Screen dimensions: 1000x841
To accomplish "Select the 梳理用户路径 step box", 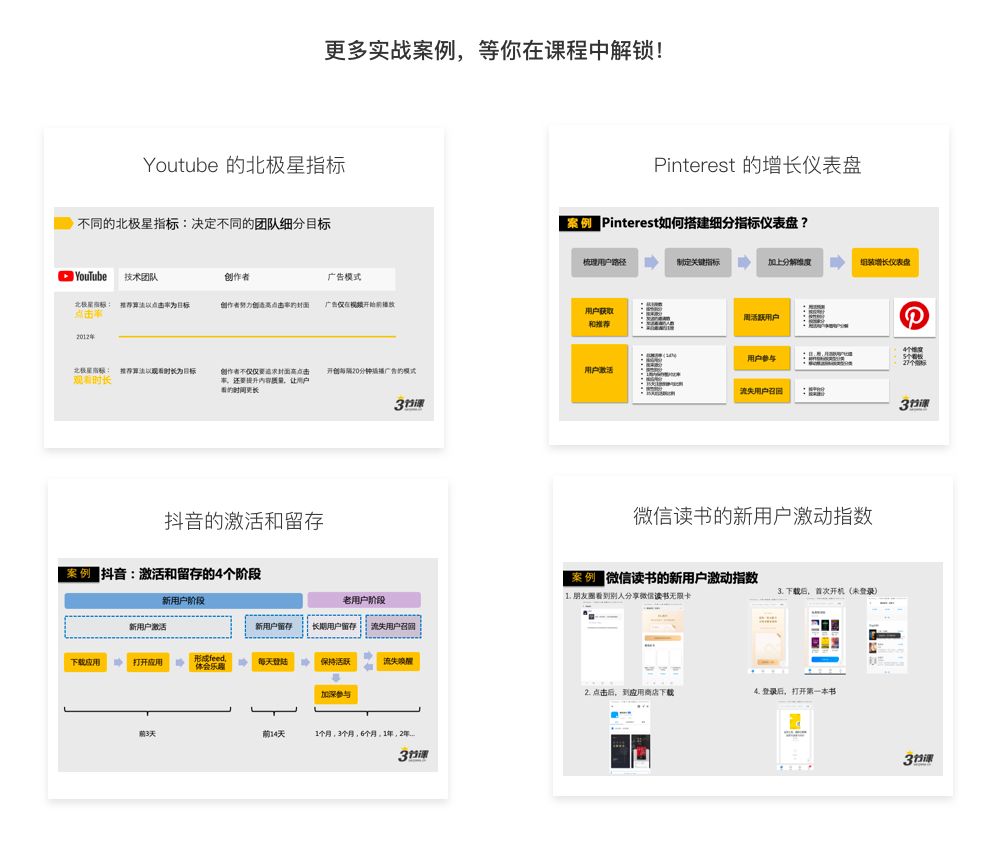I will pyautogui.click(x=605, y=262).
